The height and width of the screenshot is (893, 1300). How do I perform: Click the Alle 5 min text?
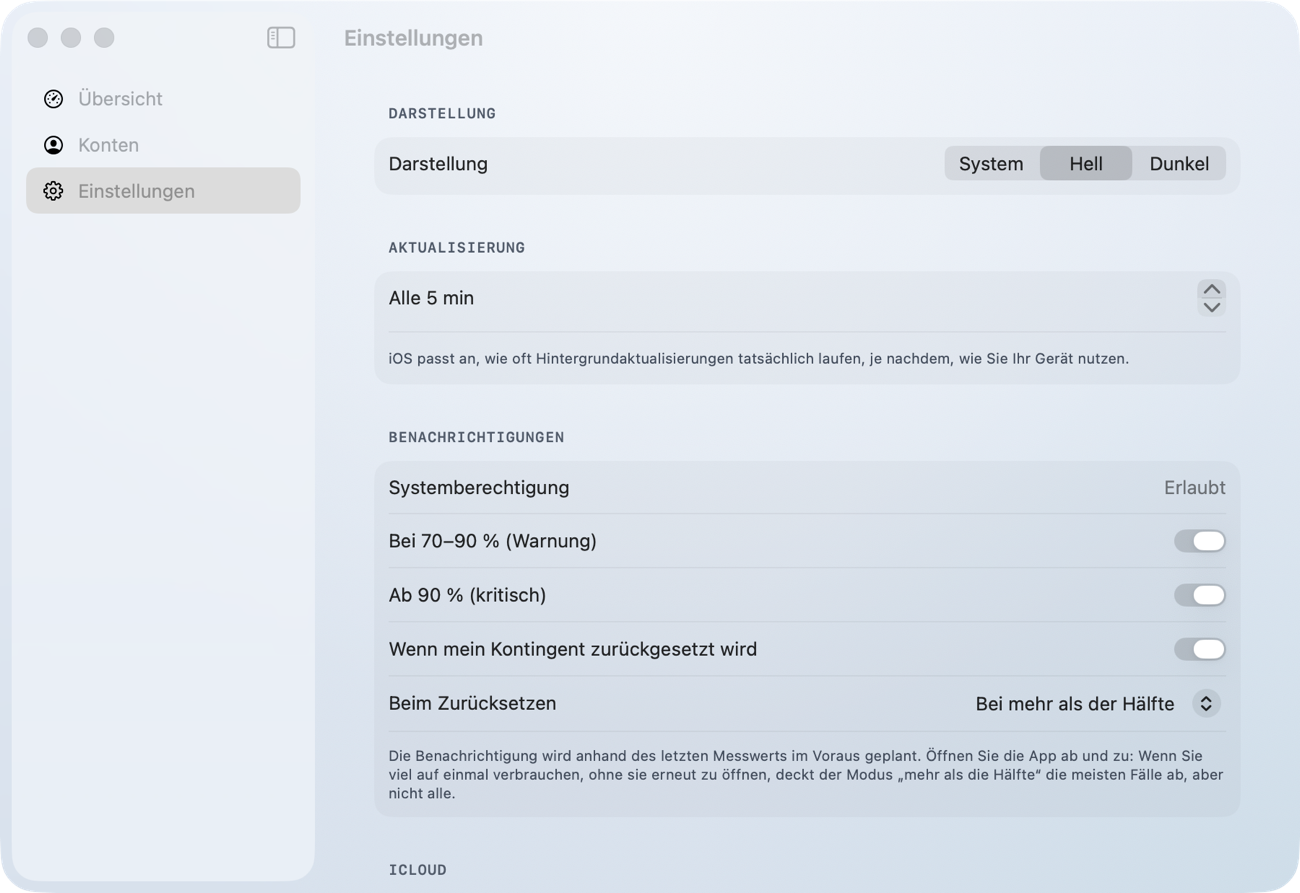[x=431, y=298]
